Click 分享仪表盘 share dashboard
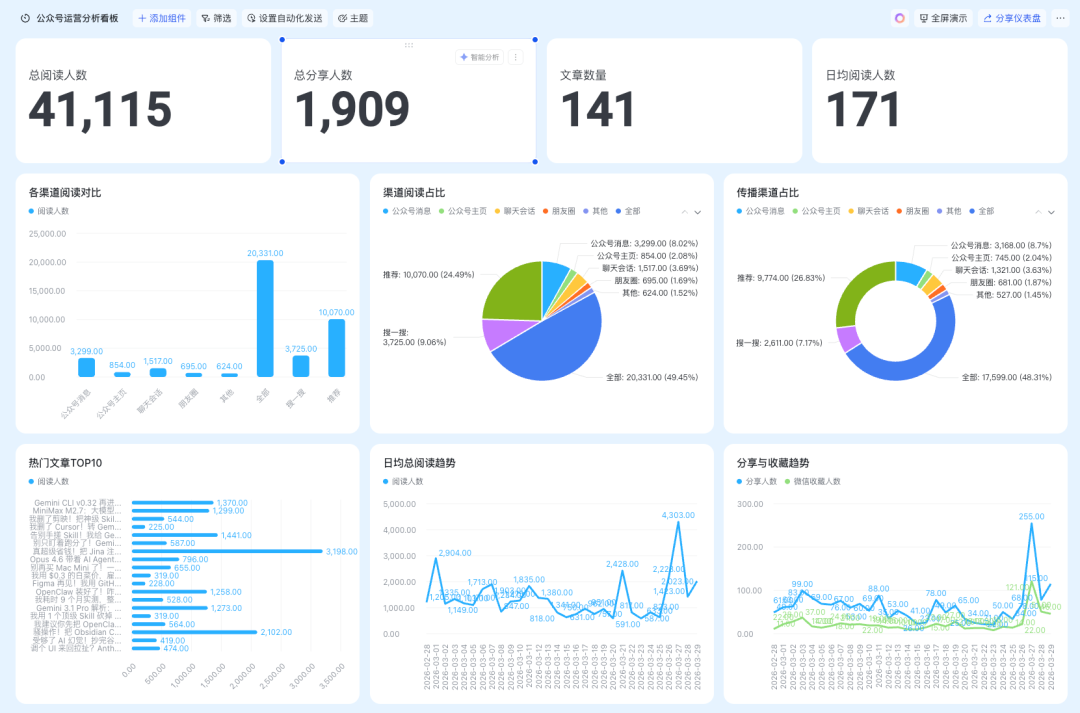Image resolution: width=1080 pixels, height=713 pixels. [1012, 19]
